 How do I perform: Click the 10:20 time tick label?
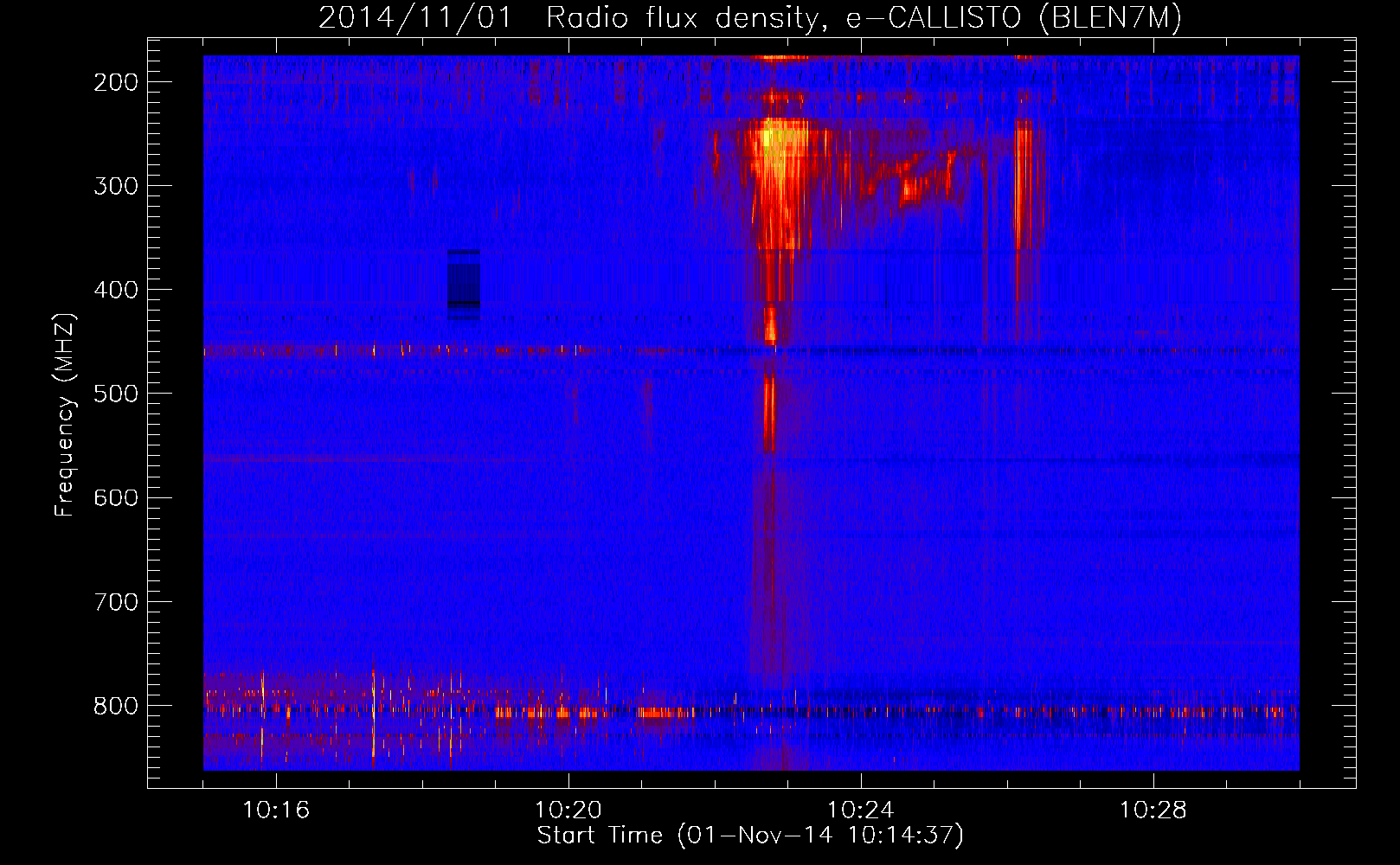(568, 811)
